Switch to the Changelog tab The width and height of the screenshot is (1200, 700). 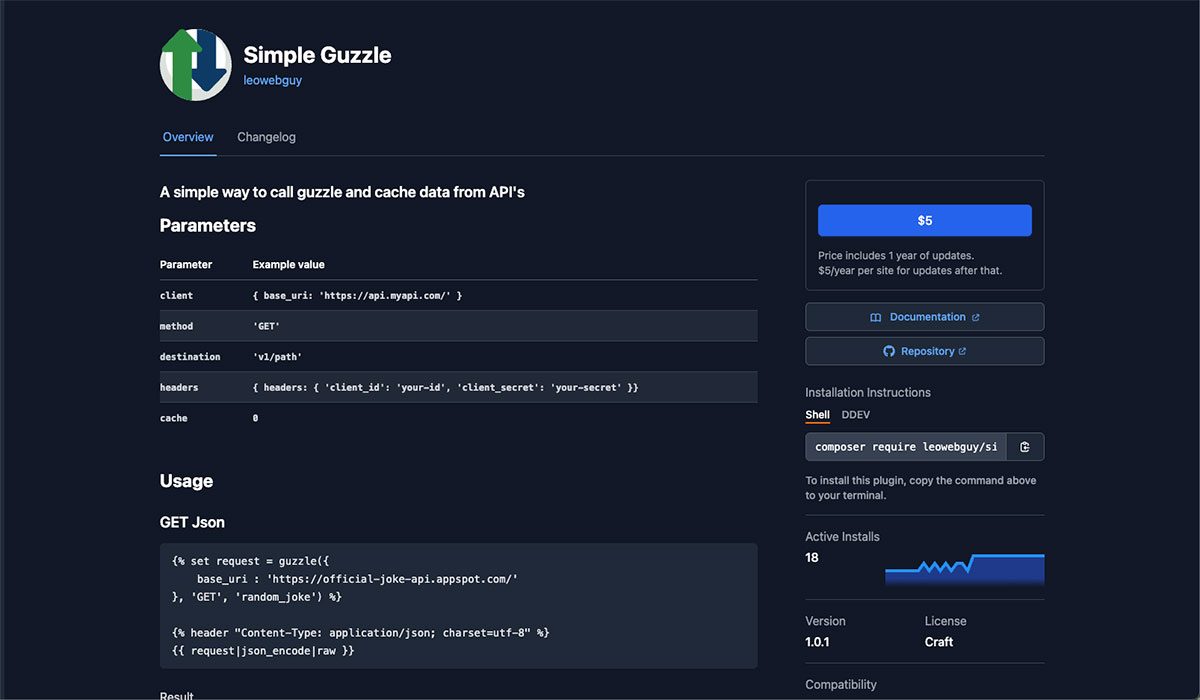click(266, 137)
